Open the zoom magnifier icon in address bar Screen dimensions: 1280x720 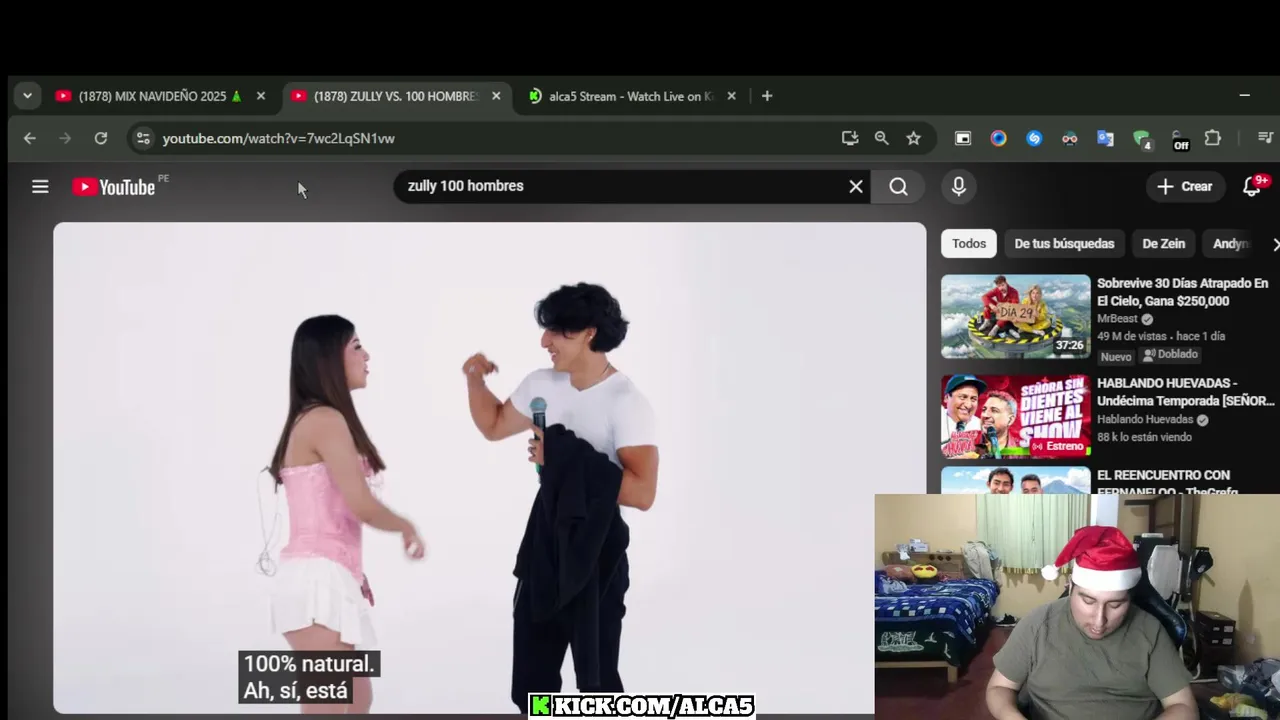[881, 138]
